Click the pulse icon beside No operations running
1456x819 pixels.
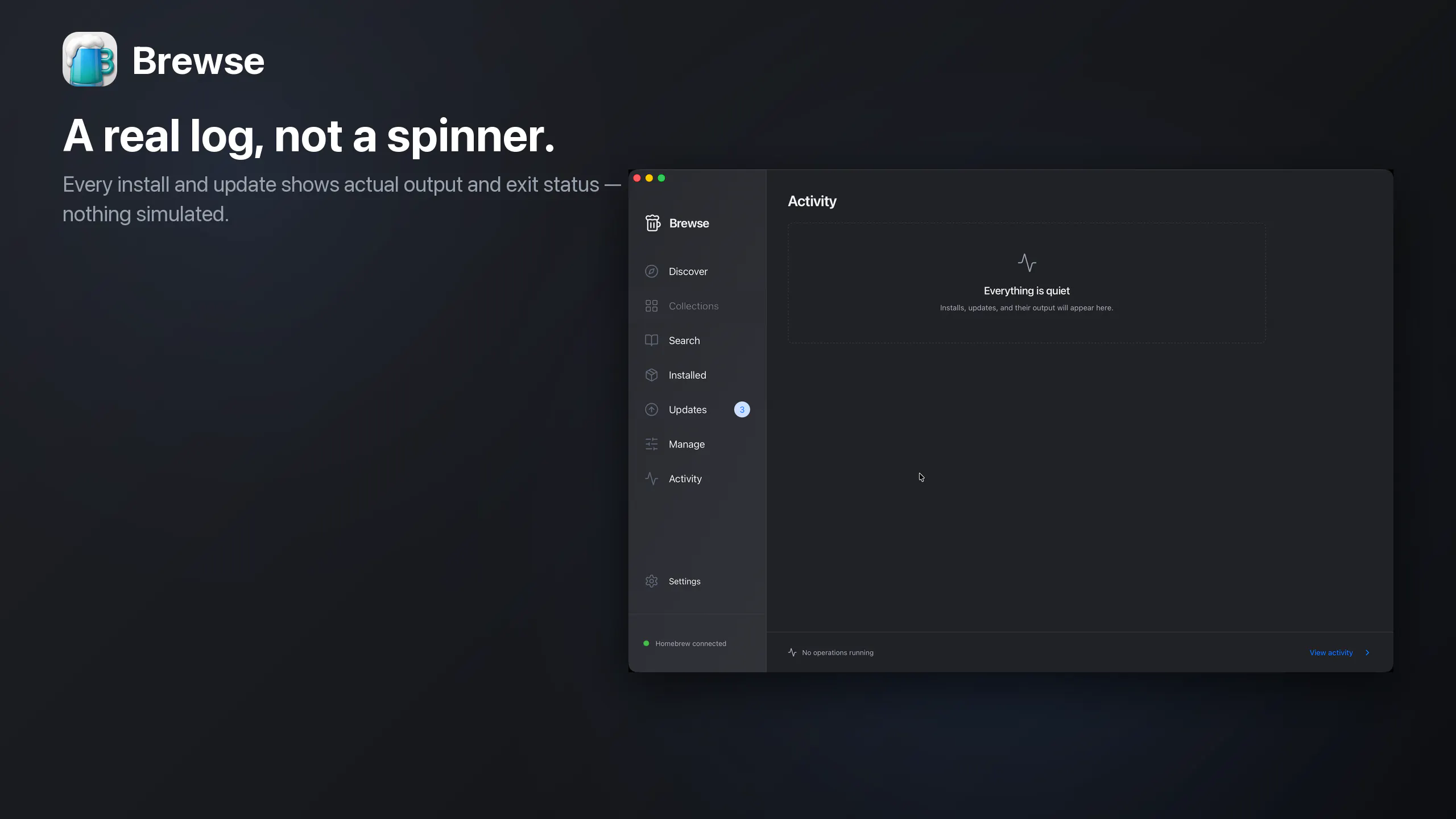[x=792, y=652]
